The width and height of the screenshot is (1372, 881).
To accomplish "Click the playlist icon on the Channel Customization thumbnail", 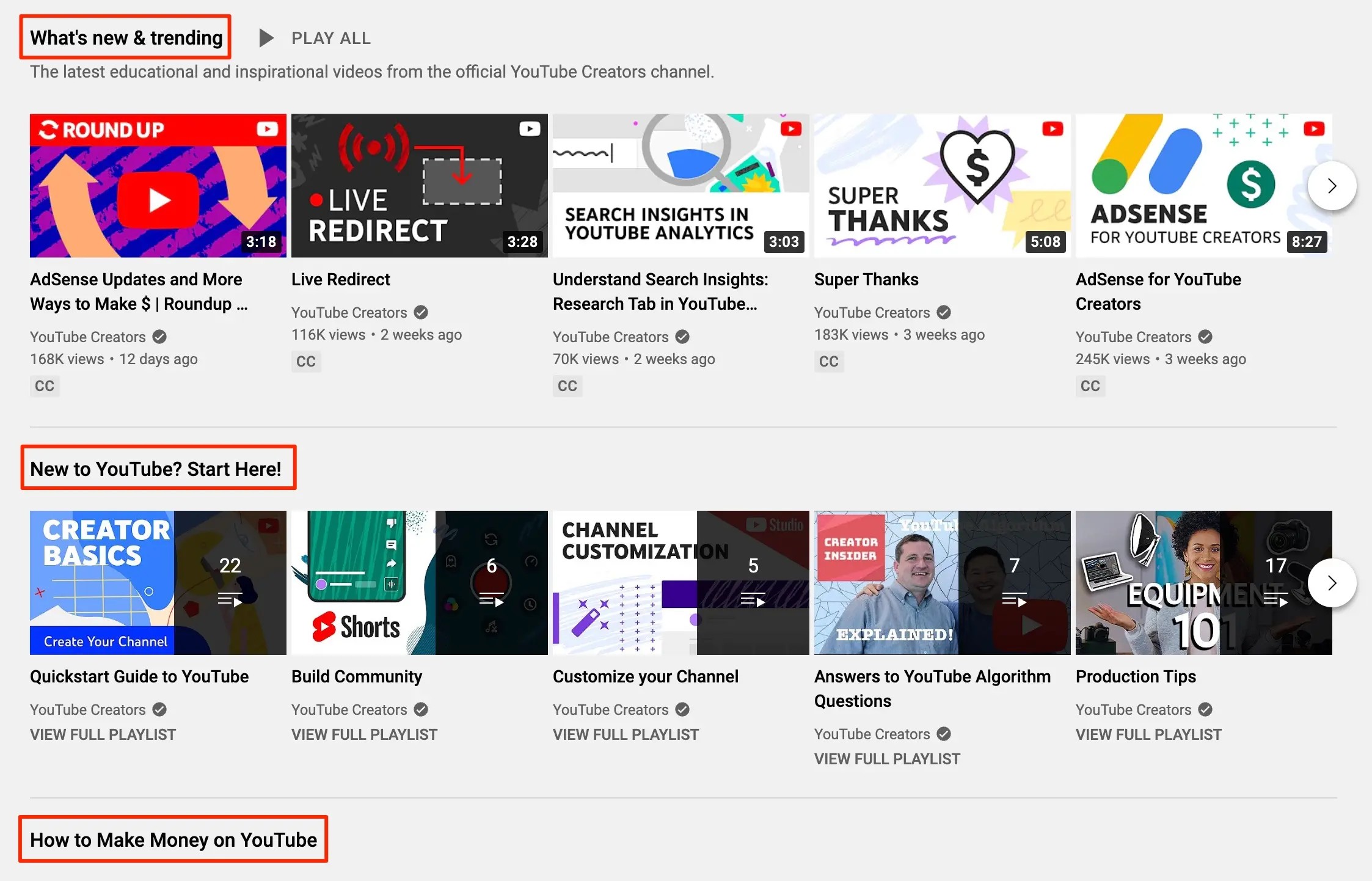I will tap(753, 600).
